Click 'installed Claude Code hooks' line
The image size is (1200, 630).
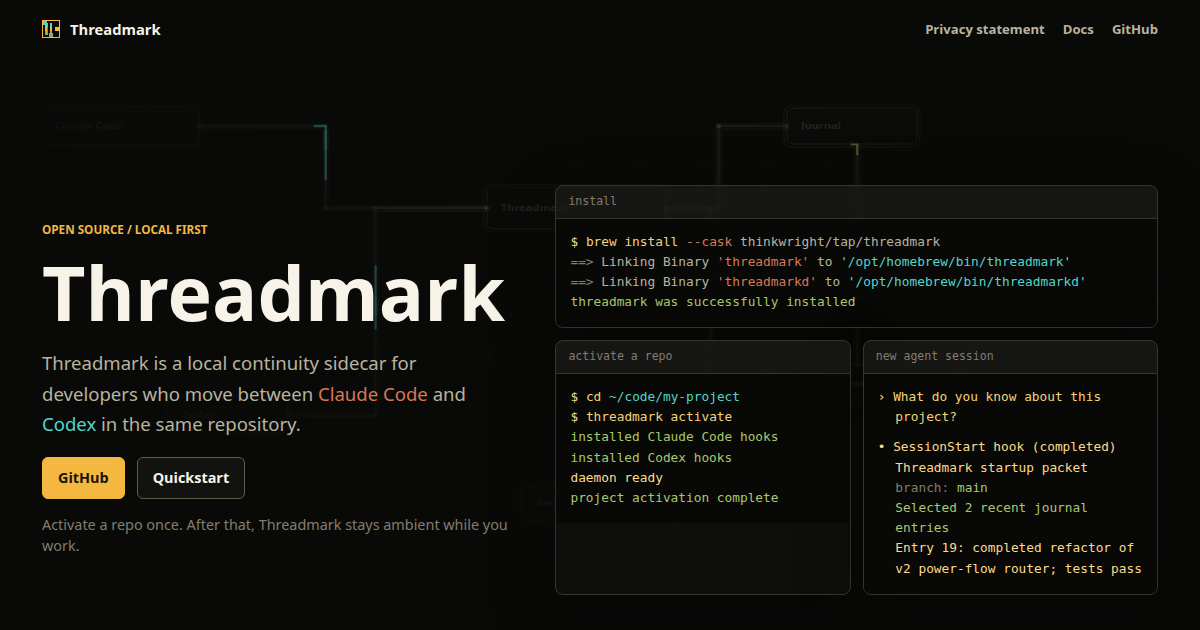pyautogui.click(x=674, y=437)
